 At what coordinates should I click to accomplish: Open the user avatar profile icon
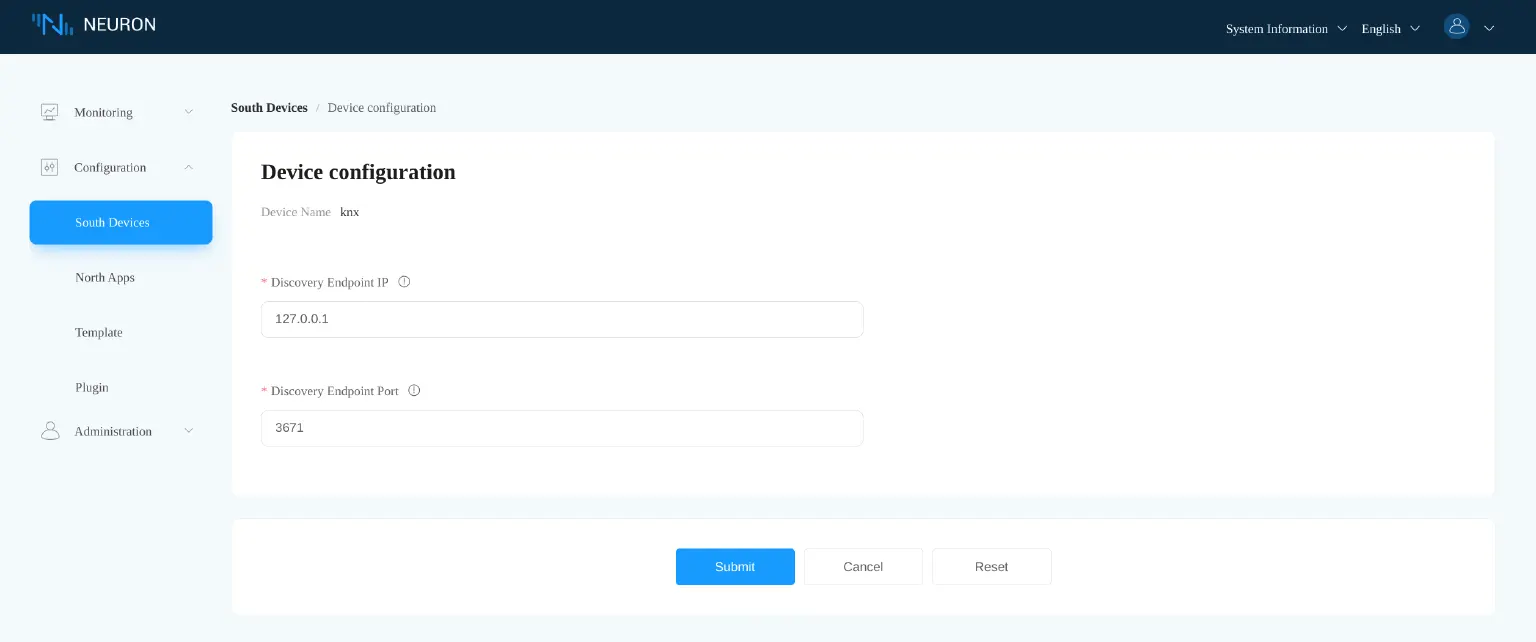point(1457,26)
